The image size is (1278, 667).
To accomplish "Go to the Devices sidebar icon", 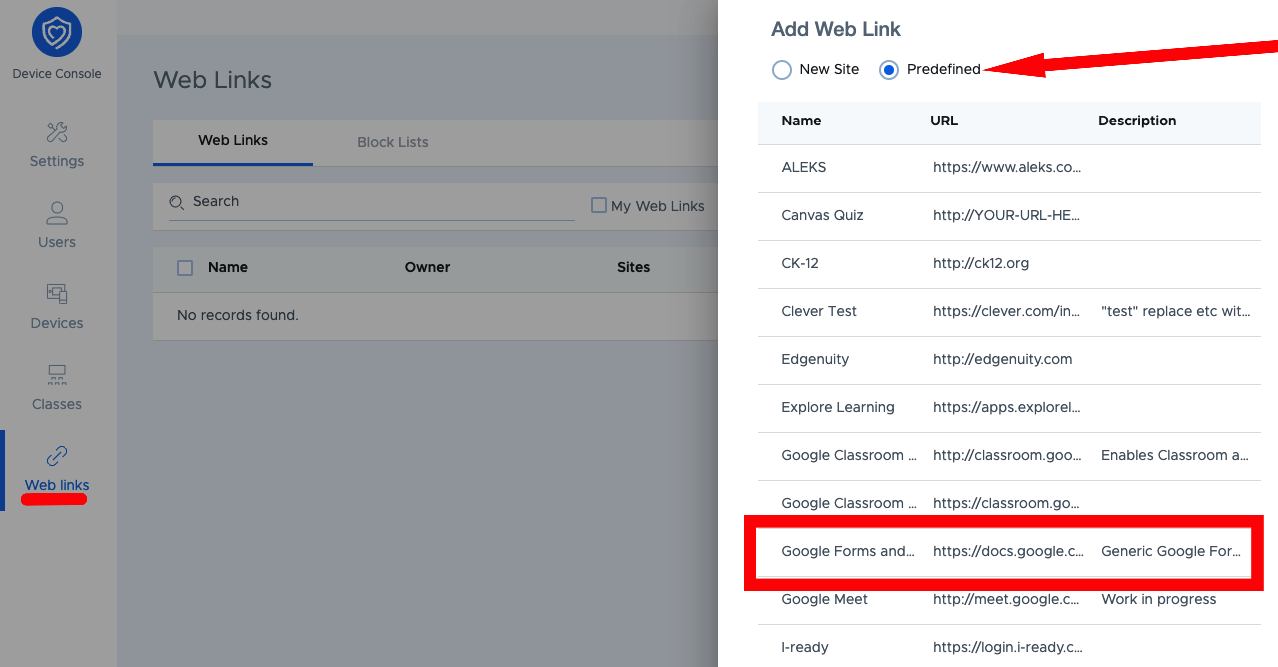I will (57, 294).
